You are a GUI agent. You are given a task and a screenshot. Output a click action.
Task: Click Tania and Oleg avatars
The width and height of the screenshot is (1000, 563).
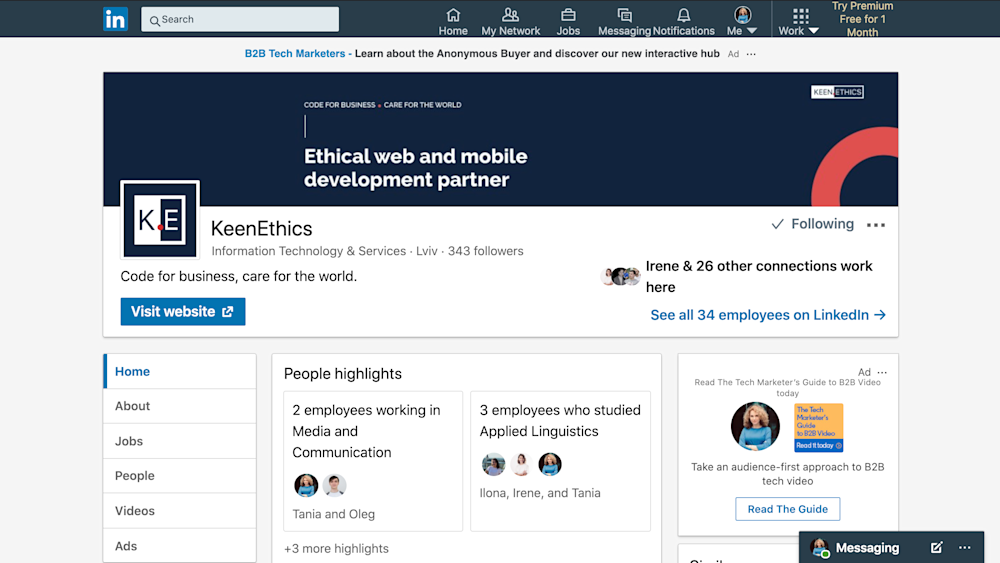click(x=320, y=485)
